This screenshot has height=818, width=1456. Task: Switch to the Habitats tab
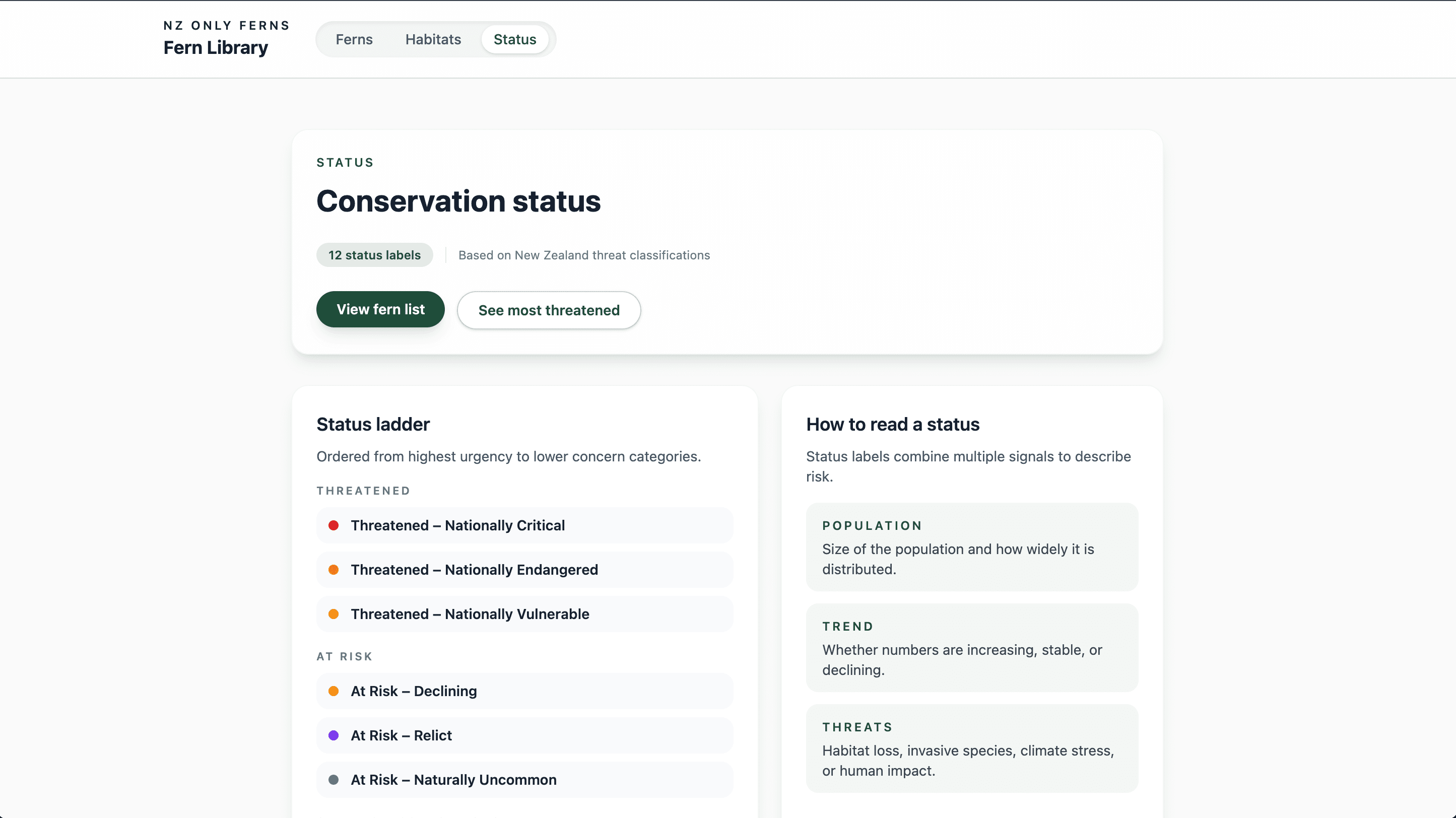click(433, 40)
